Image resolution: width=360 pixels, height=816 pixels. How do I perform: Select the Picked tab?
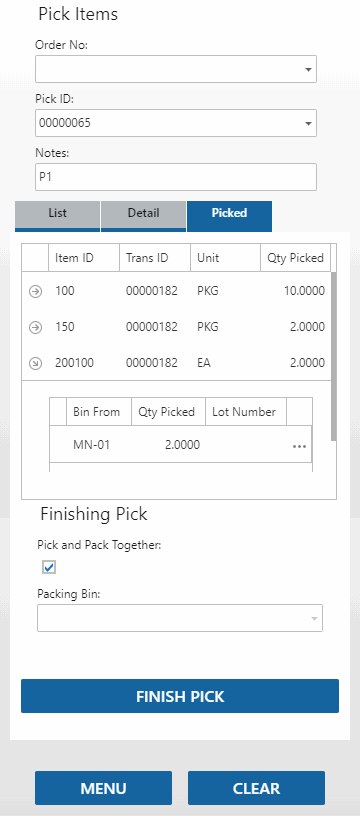[x=229, y=215]
